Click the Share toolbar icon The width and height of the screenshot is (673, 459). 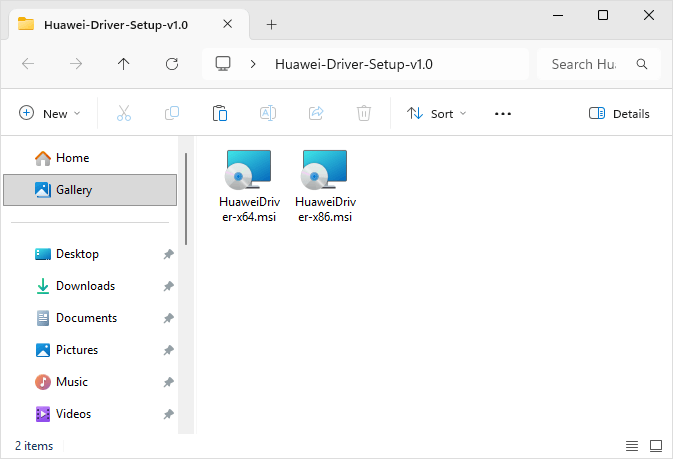click(x=316, y=113)
